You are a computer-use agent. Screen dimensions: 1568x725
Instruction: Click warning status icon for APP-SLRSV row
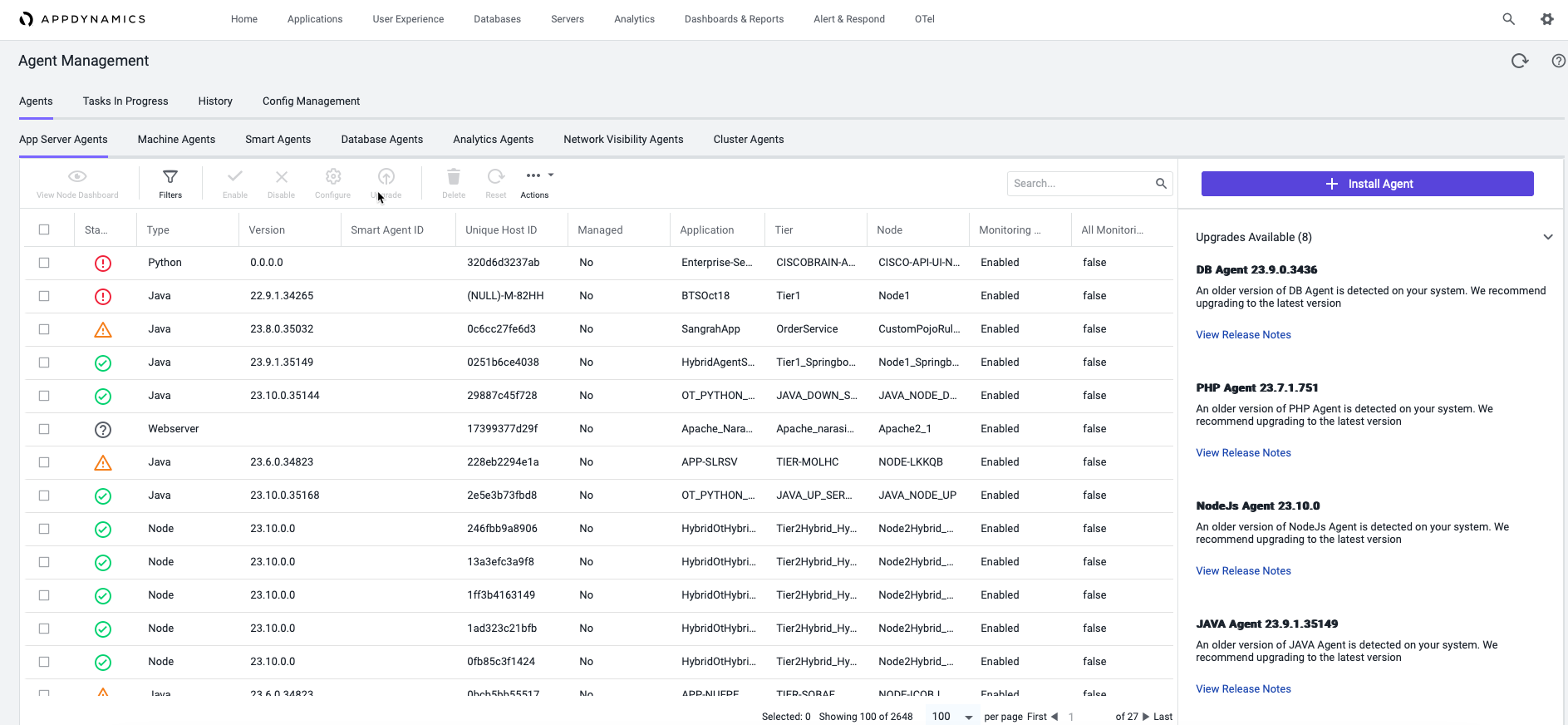click(103, 463)
